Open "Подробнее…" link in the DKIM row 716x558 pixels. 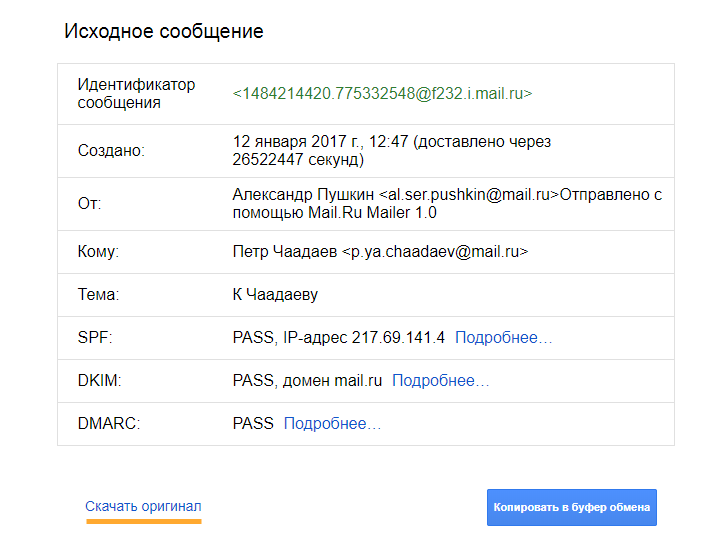(x=440, y=381)
